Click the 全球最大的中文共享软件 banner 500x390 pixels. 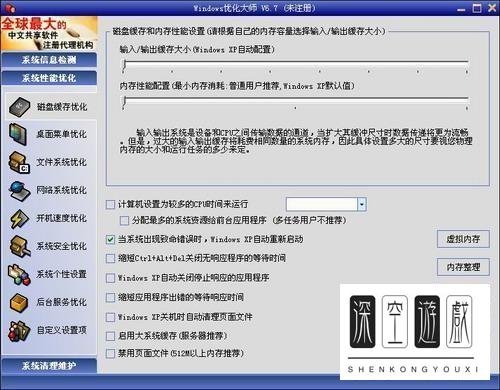point(49,33)
